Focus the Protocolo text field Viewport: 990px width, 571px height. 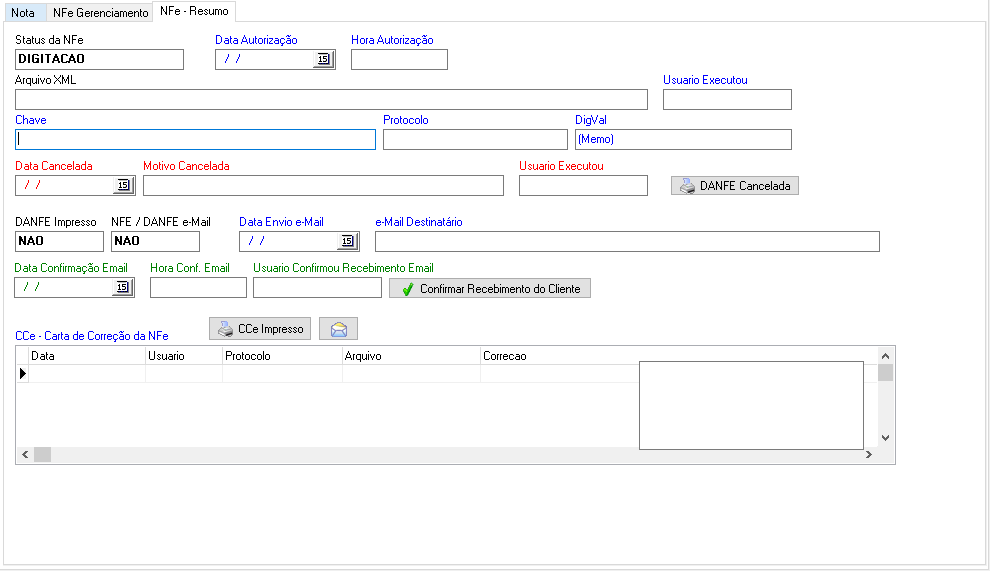click(474, 140)
